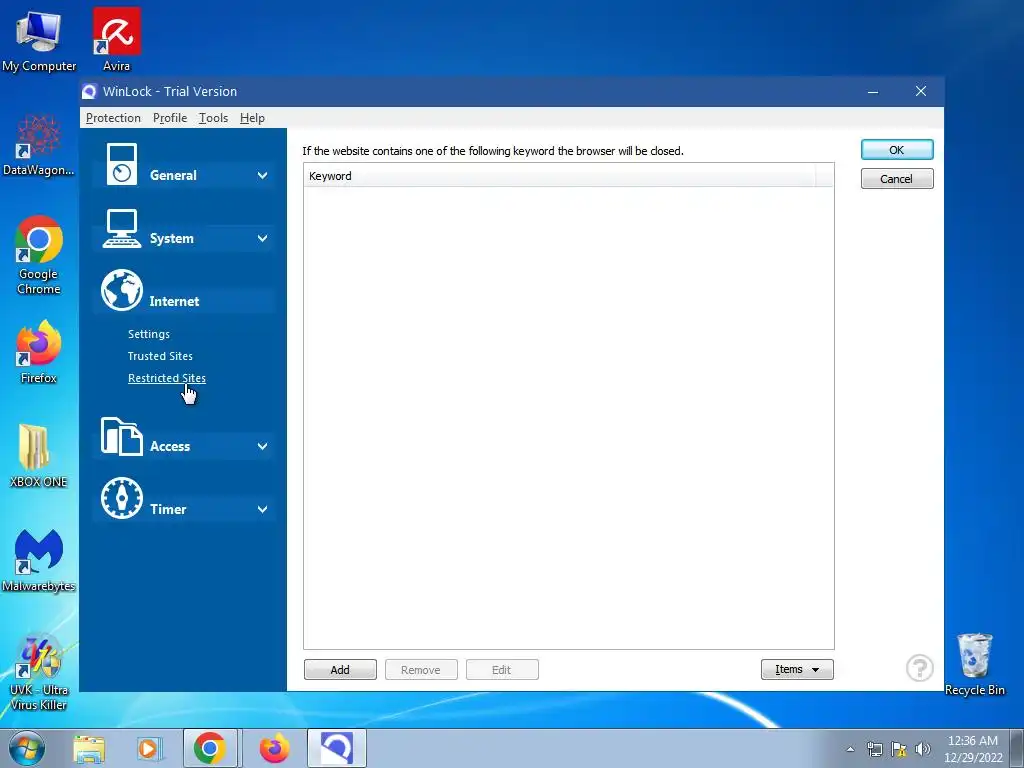
Task: Open Windows Media Player from taskbar
Action: (150, 748)
